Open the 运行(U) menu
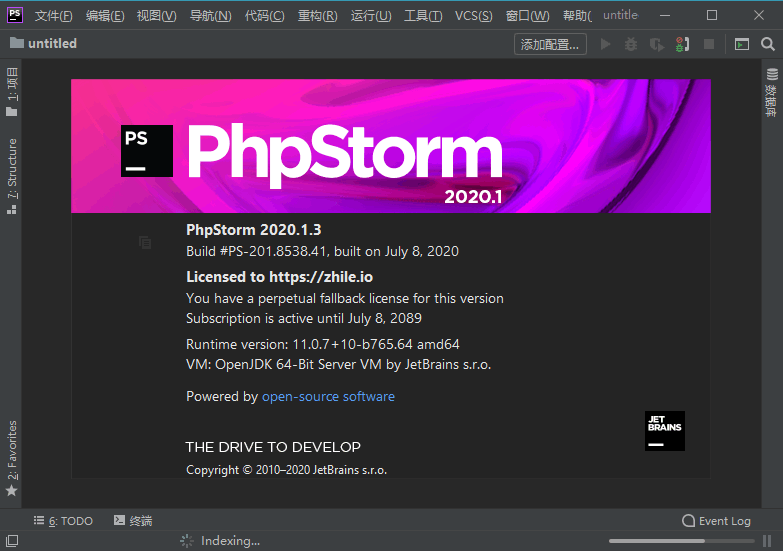This screenshot has width=783, height=551. (371, 16)
